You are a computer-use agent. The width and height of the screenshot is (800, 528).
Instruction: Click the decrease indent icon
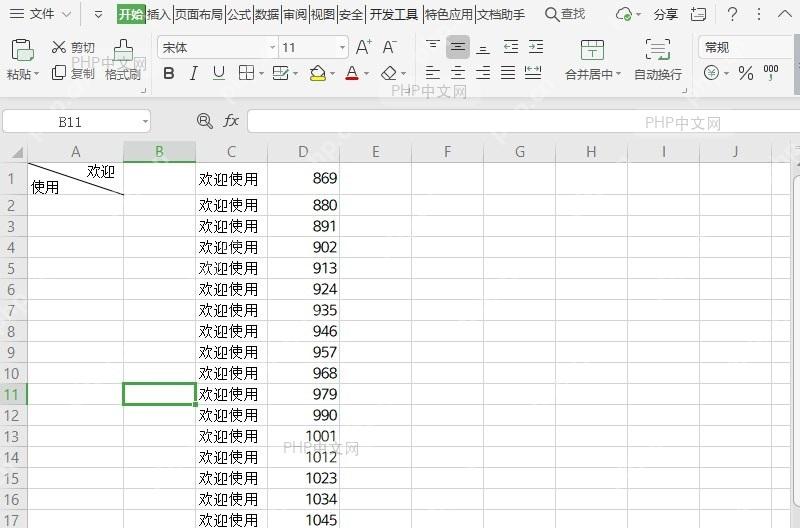click(x=511, y=47)
